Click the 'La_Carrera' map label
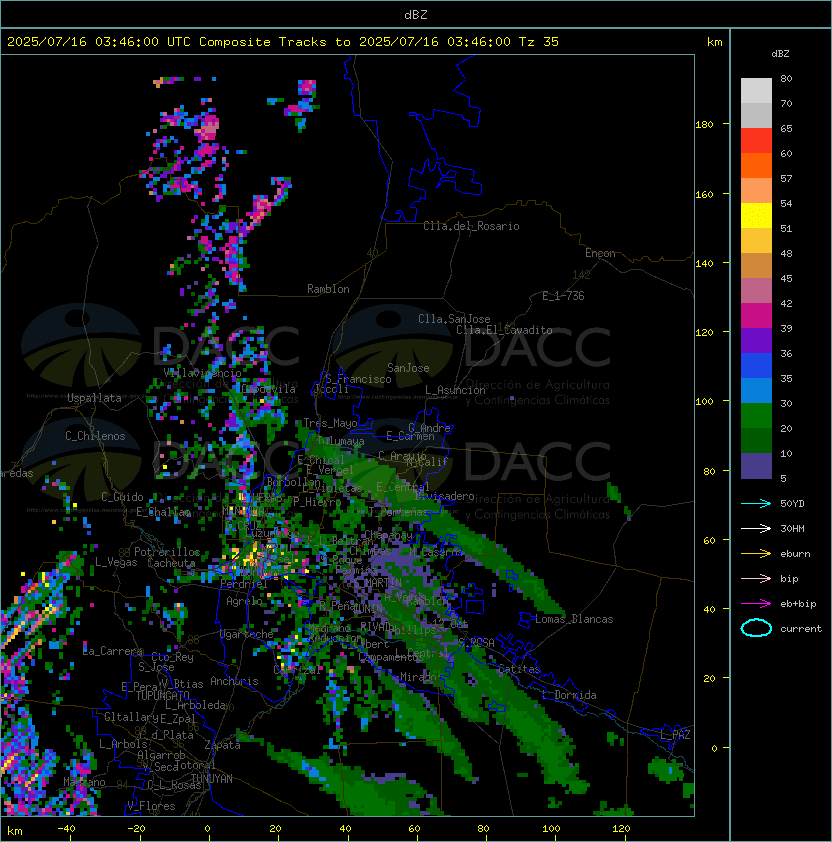The width and height of the screenshot is (832, 842). 113,651
